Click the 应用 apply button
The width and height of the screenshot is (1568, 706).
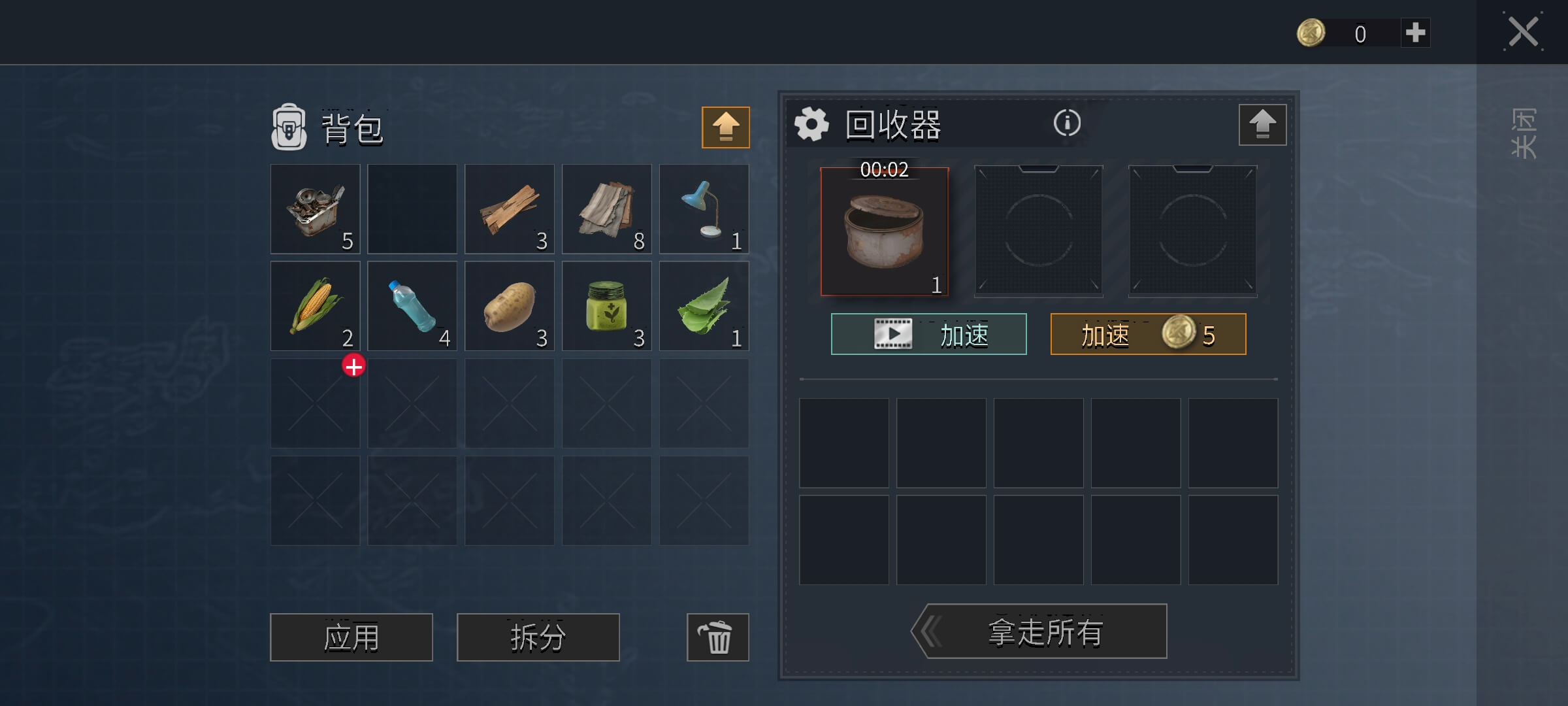pos(351,637)
